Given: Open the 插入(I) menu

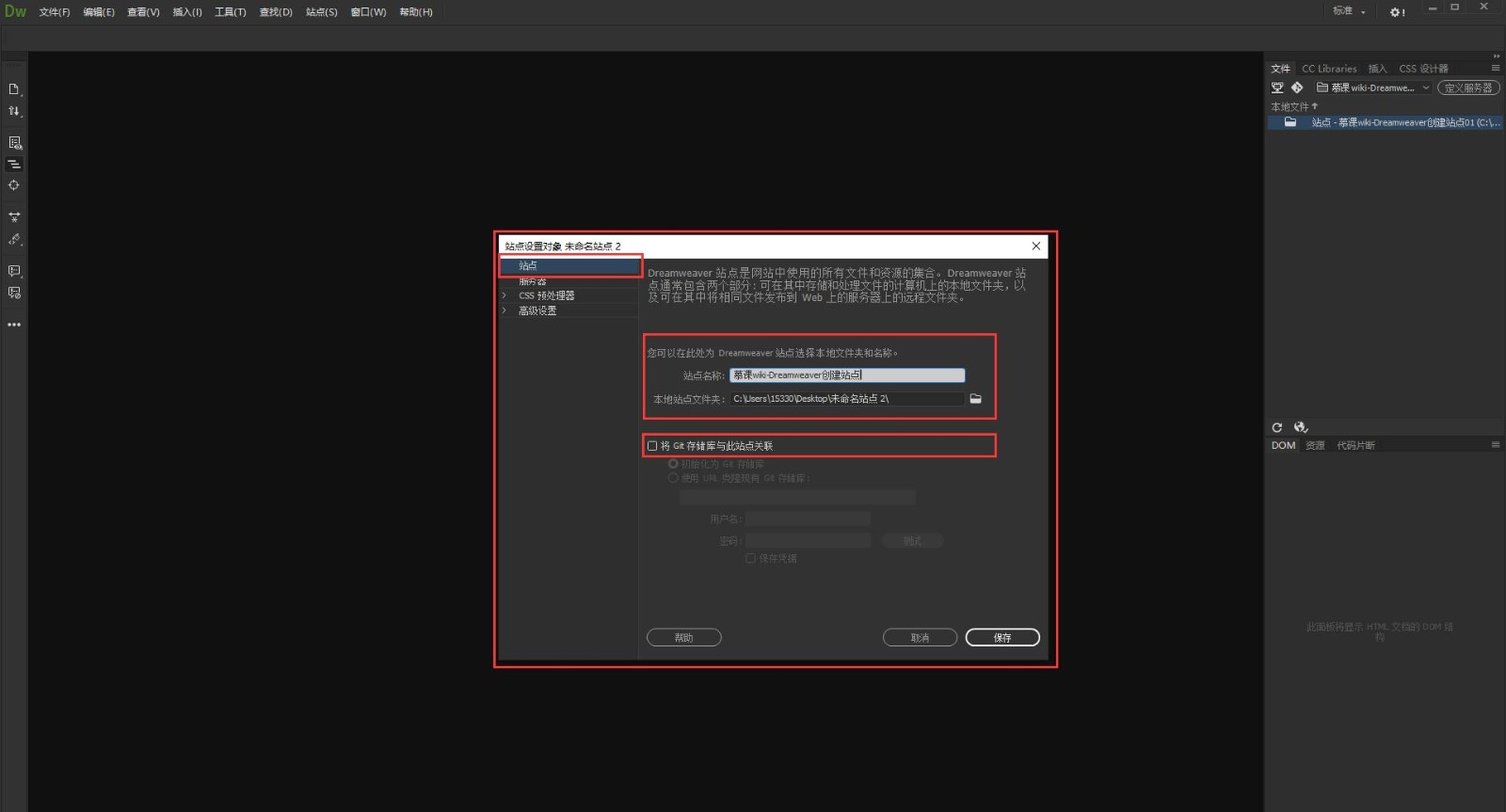Looking at the screenshot, I should (x=187, y=12).
